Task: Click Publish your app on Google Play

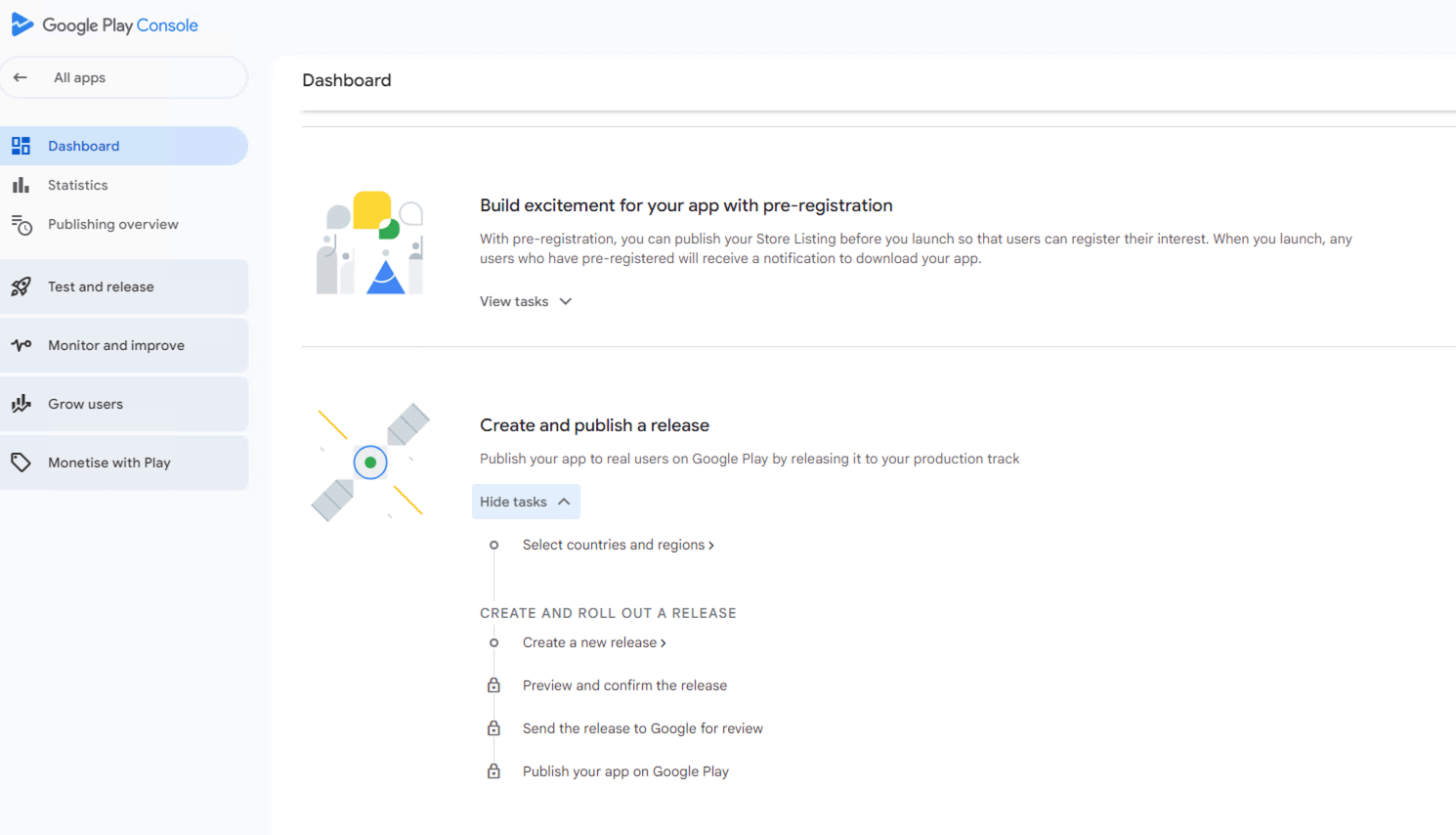Action: (625, 771)
